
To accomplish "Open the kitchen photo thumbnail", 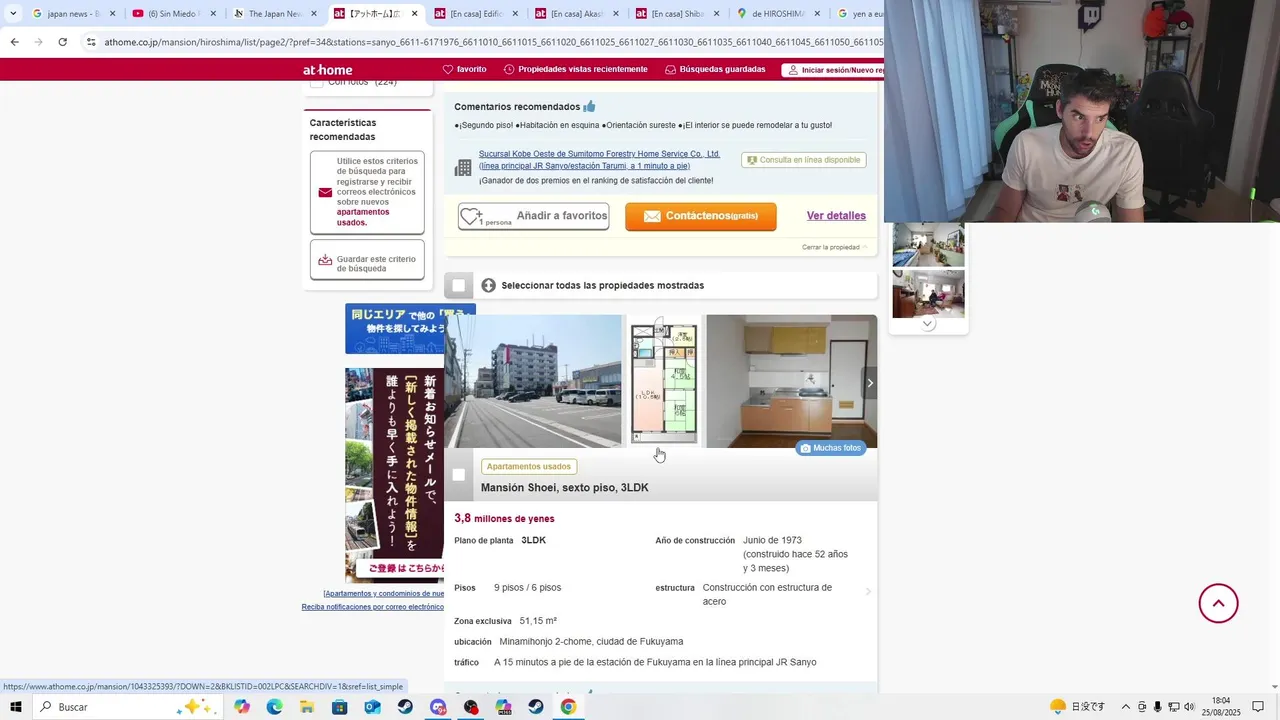I will [x=791, y=381].
